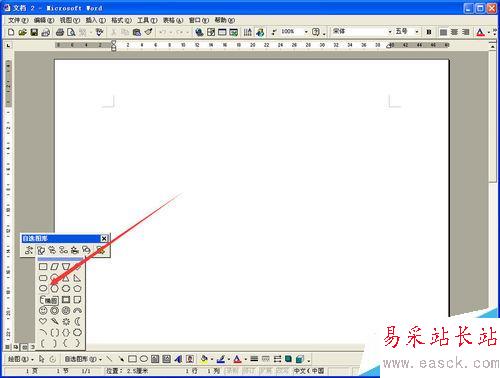Select the Arrow tool on Drawing toolbar
500x378 pixels.
pos(121,359)
